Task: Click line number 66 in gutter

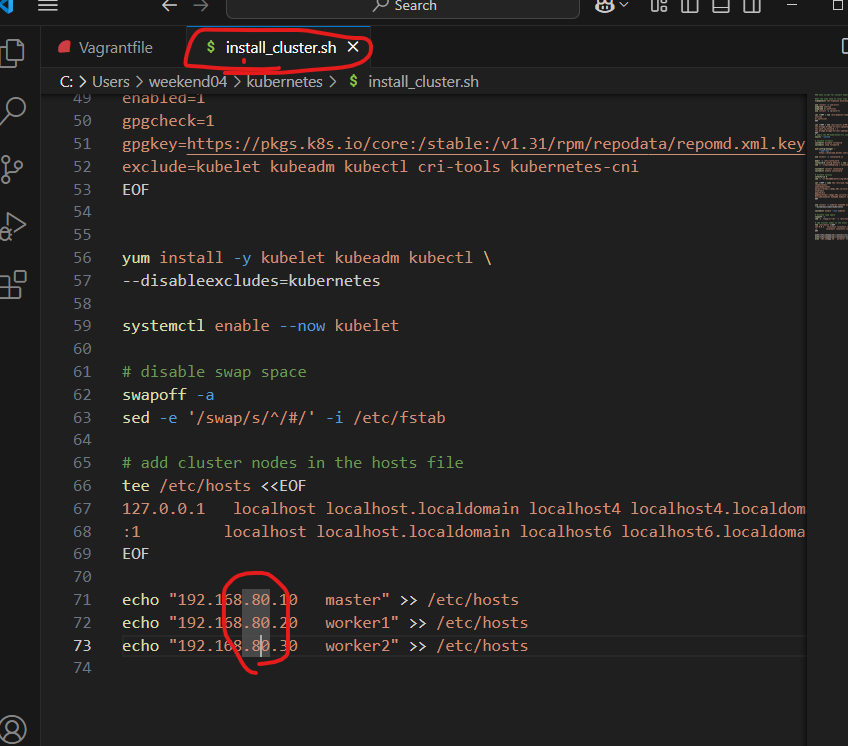Action: click(x=82, y=486)
